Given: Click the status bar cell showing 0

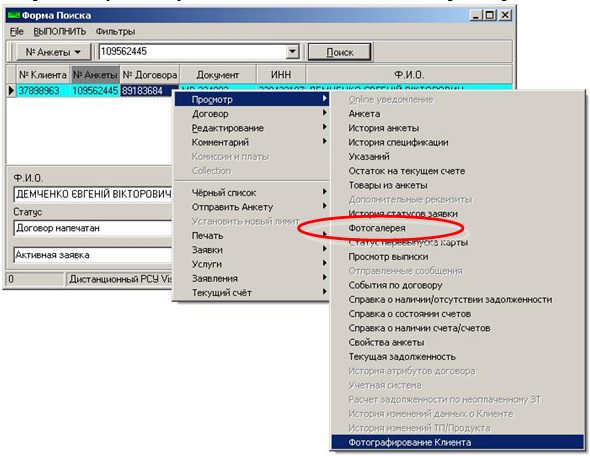Looking at the screenshot, I should click(x=35, y=279).
